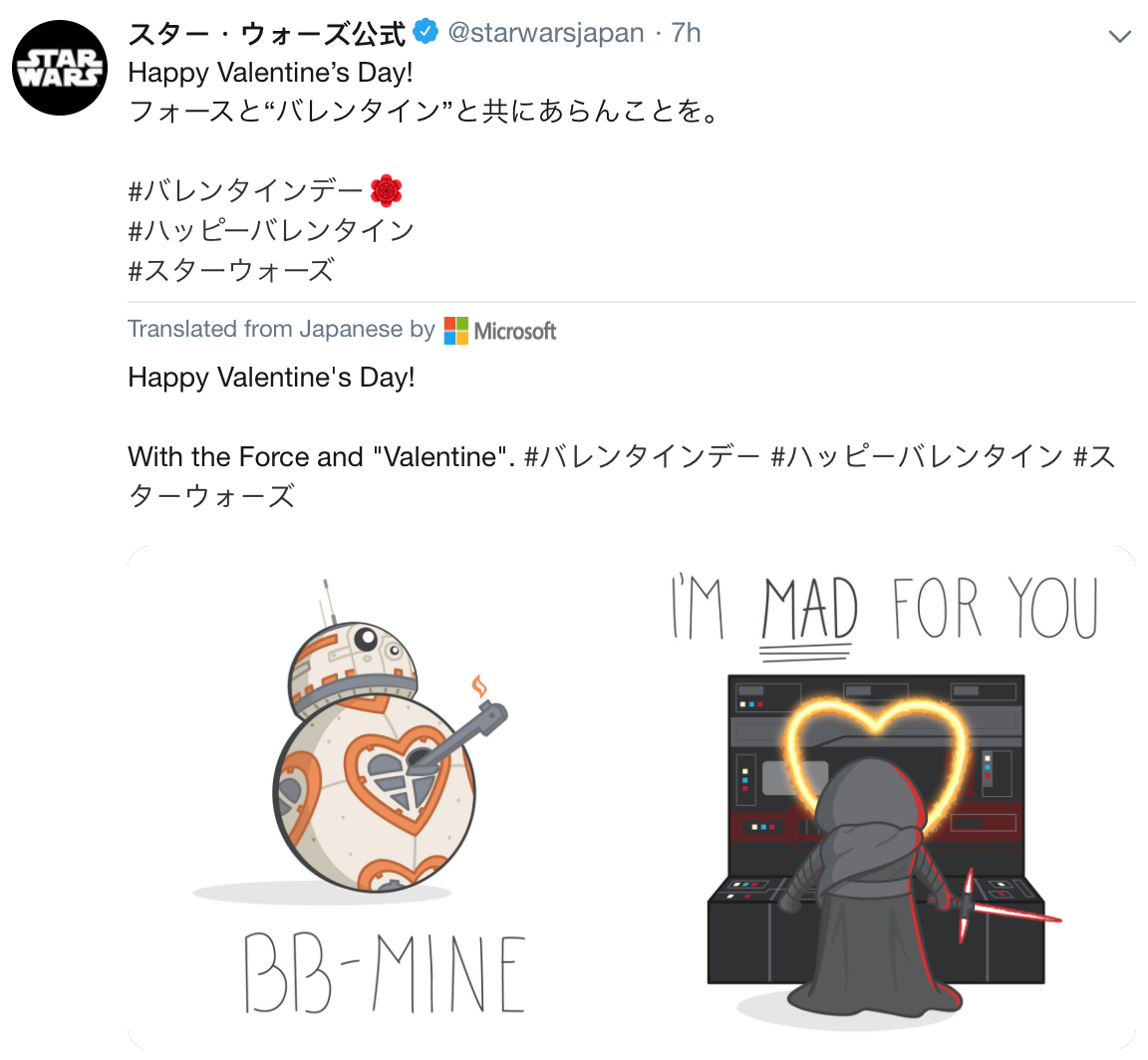Click Translated from Japanese by label
Screen dimensions: 1148x1060
[281, 329]
